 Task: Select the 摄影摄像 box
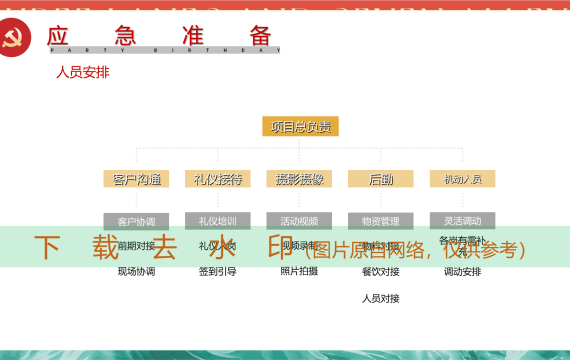point(299,179)
